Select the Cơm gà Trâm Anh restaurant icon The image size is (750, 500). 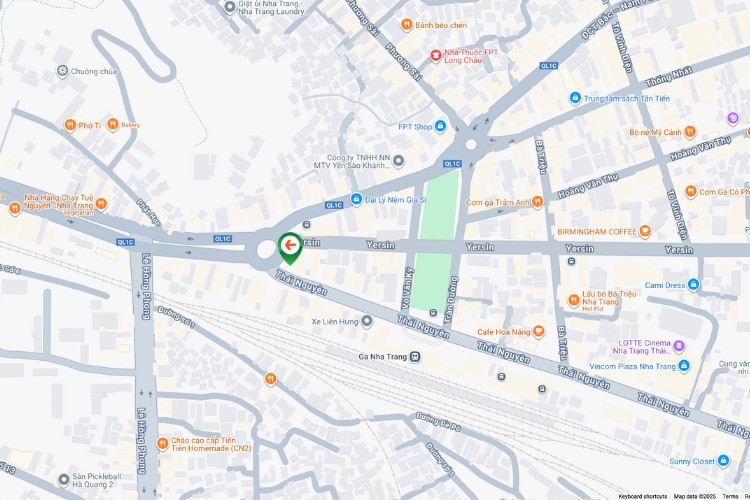pos(538,202)
